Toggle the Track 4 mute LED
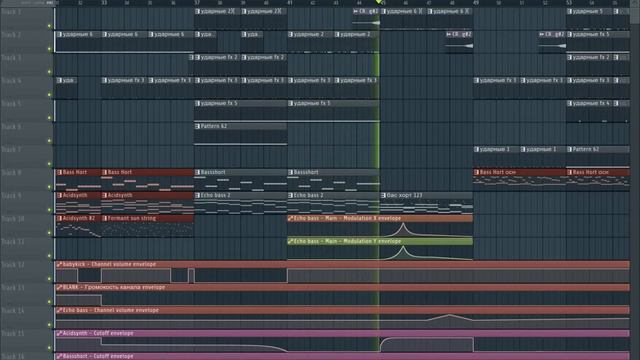This screenshot has height=360, width=640. click(50, 95)
